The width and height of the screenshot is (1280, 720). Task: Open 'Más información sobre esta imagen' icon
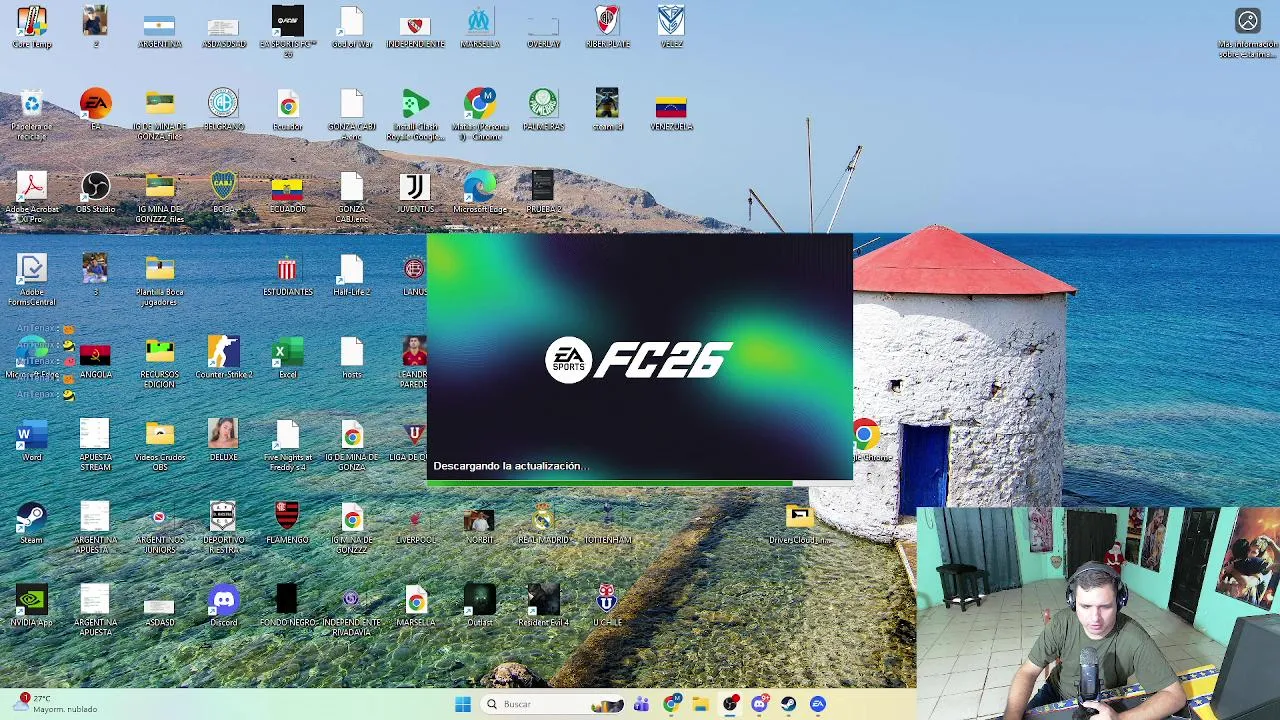point(1247,33)
